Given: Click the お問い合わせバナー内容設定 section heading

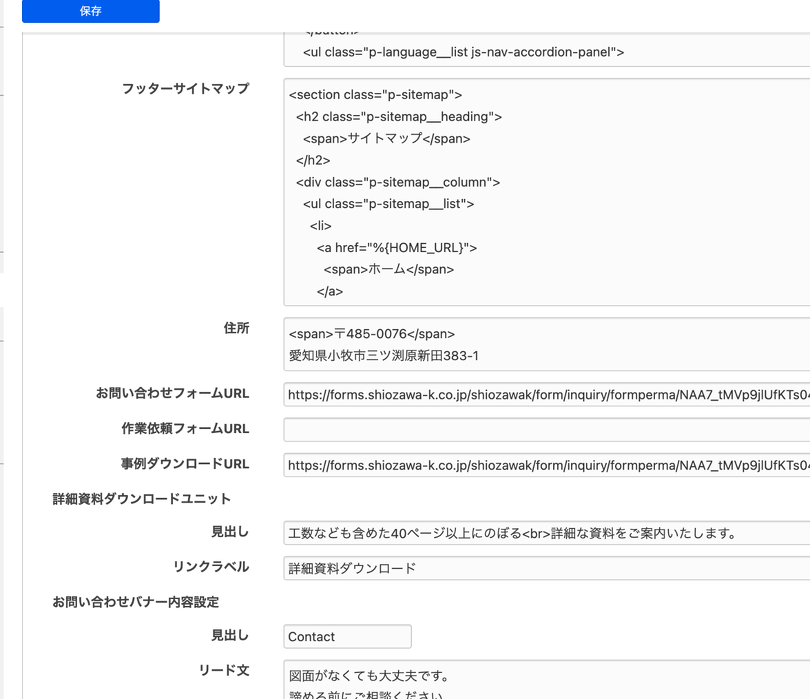Looking at the screenshot, I should [x=136, y=602].
